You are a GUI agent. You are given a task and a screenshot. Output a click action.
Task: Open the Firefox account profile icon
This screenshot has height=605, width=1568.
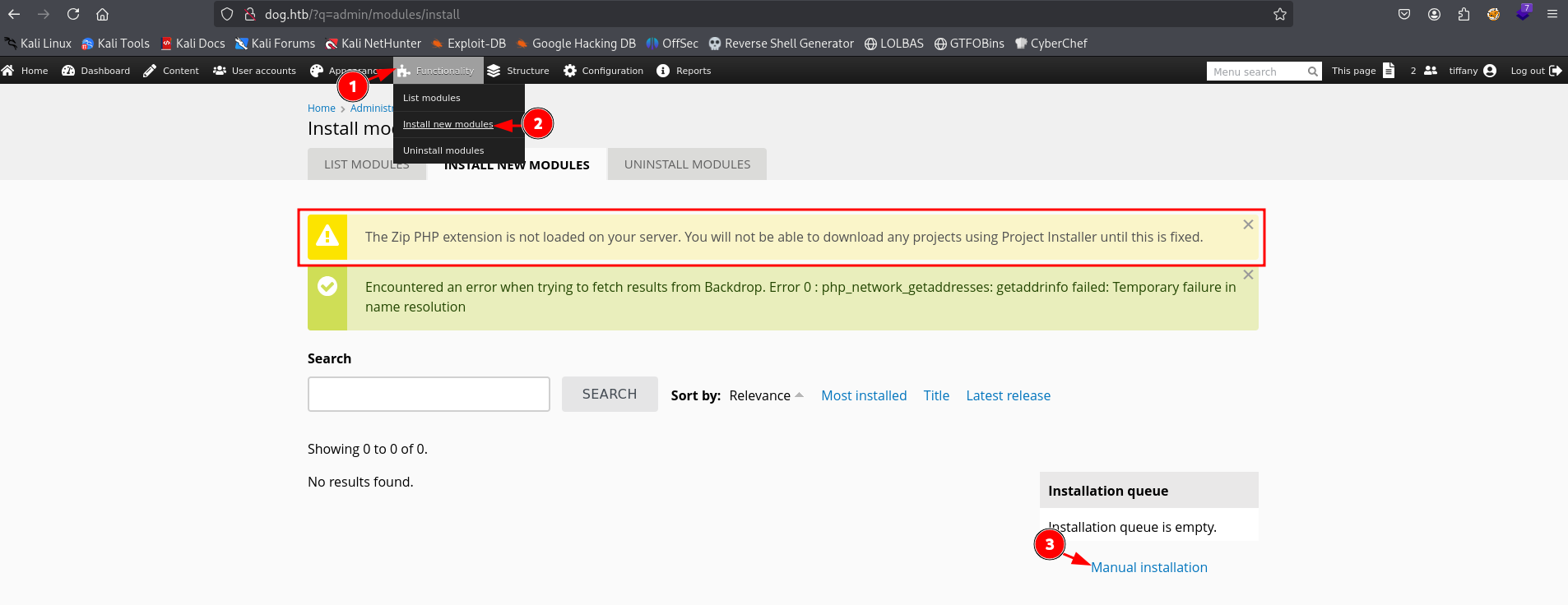(x=1434, y=14)
